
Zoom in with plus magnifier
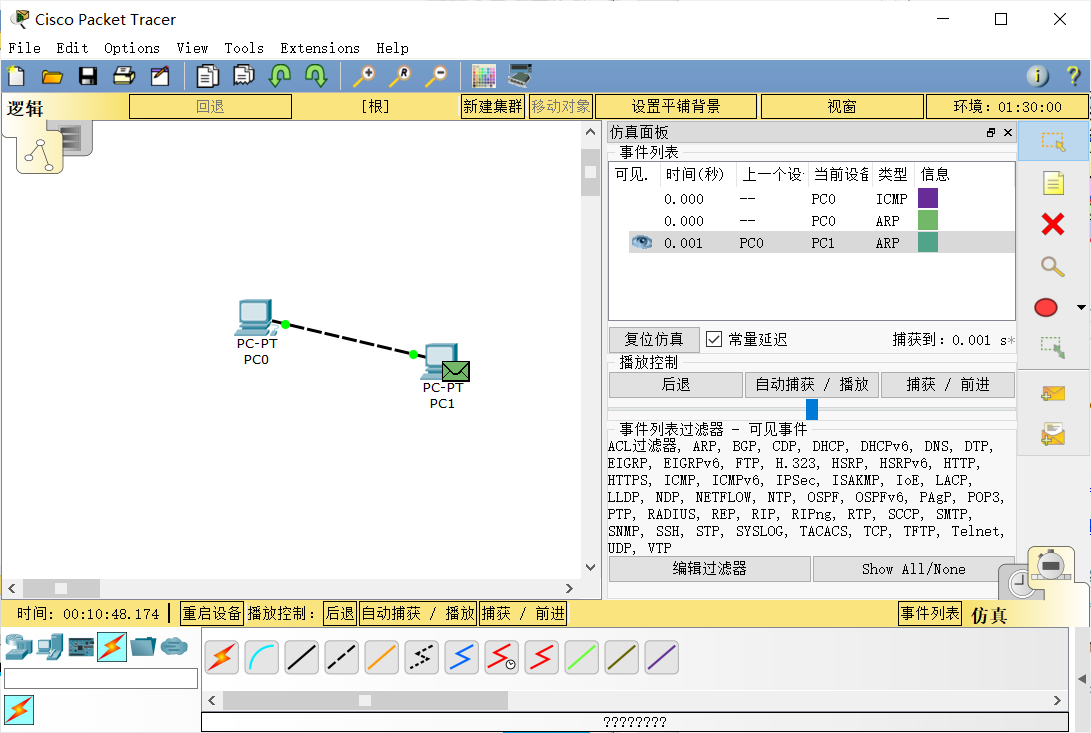click(364, 76)
